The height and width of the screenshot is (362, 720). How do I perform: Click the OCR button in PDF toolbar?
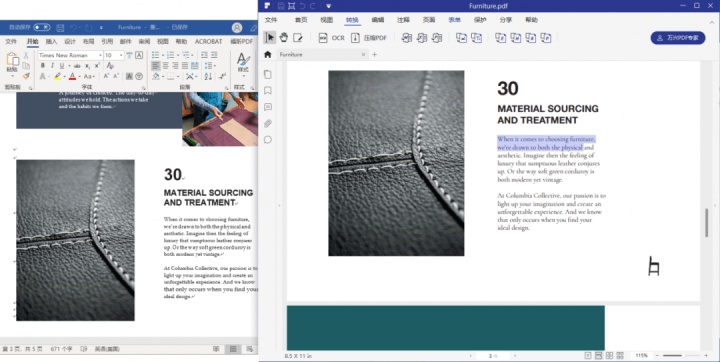click(x=332, y=38)
